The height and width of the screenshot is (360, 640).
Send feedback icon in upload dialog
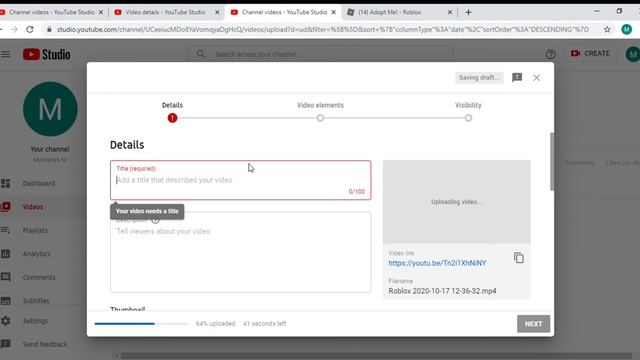(x=517, y=78)
